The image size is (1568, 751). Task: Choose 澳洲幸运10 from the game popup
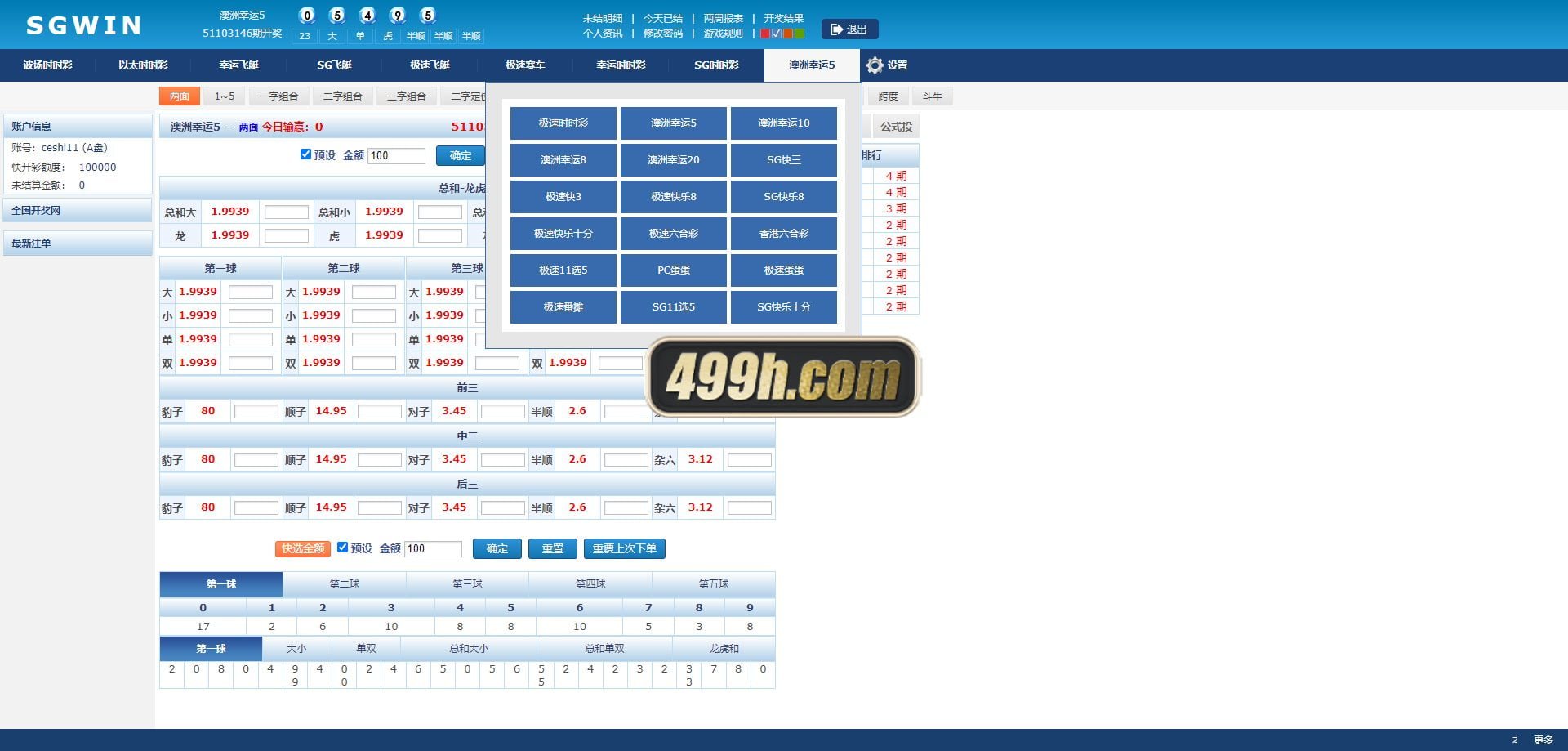[784, 123]
